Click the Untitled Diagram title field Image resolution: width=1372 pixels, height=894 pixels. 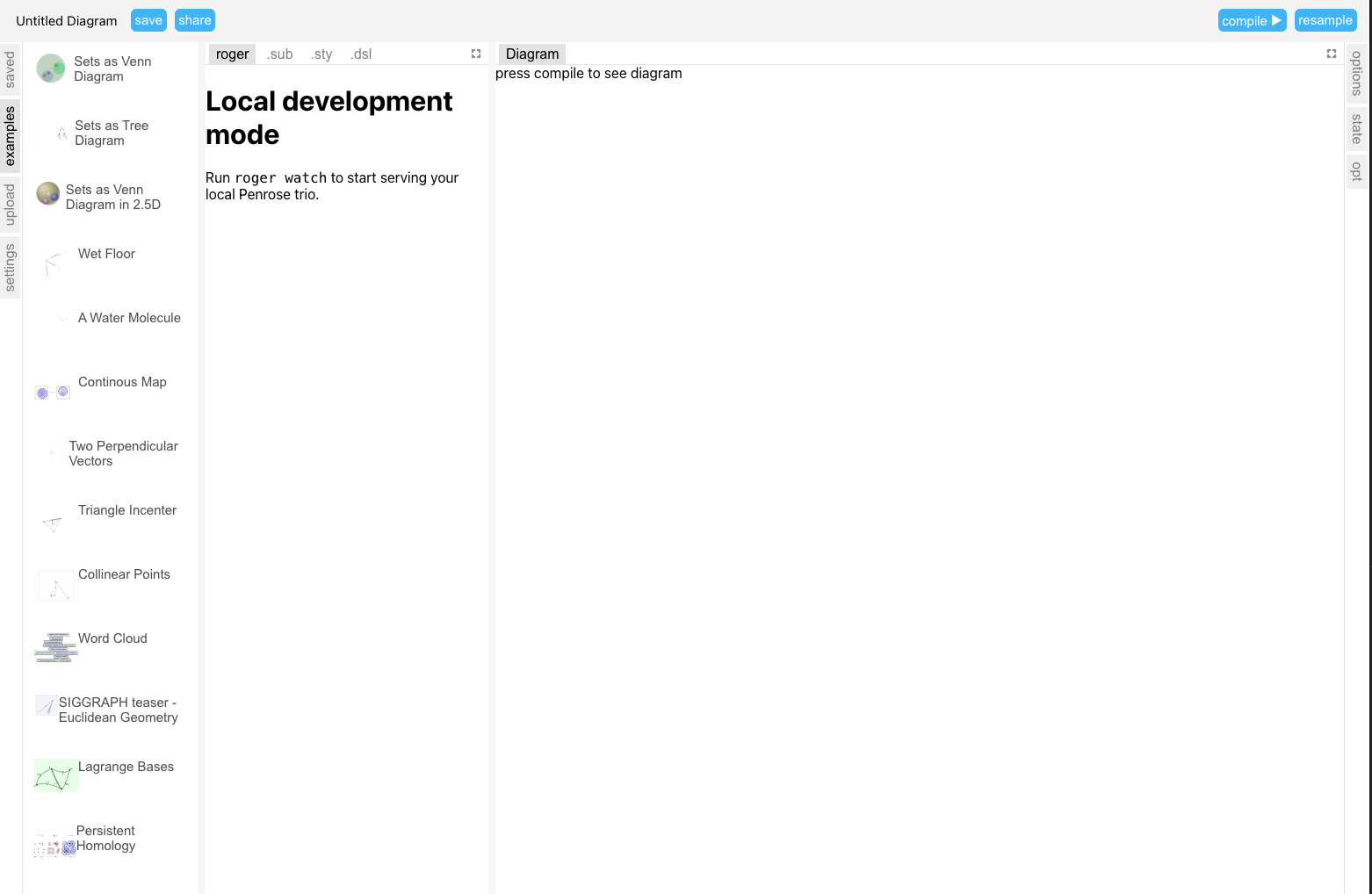click(x=66, y=20)
